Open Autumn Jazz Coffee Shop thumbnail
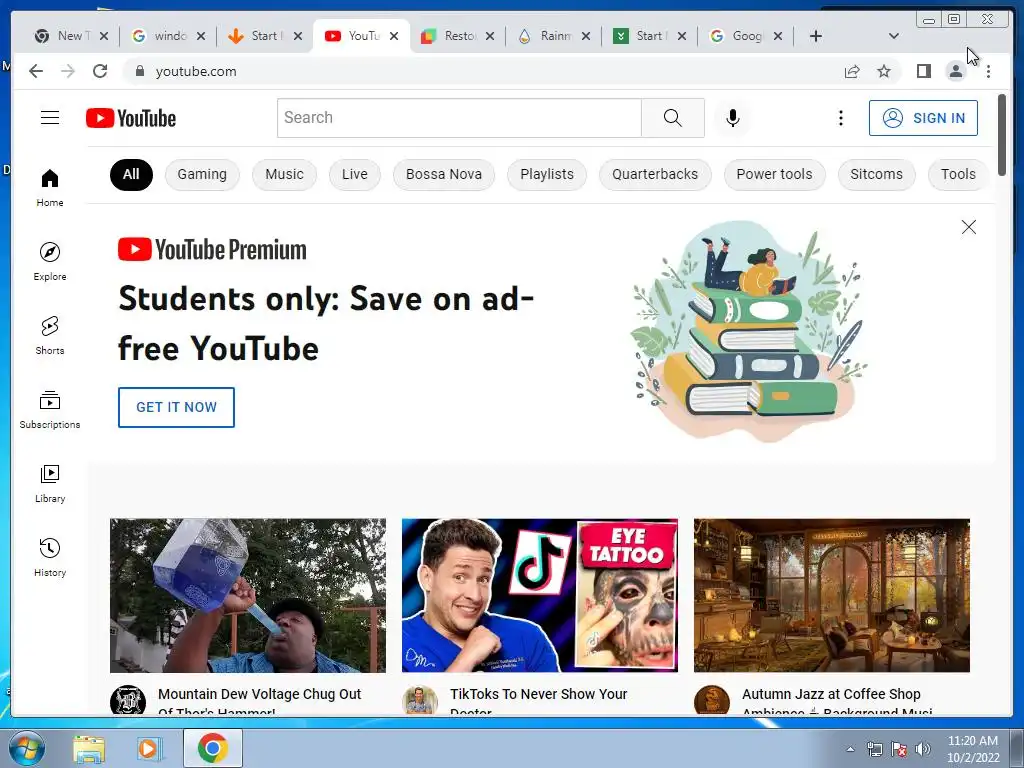Viewport: 1024px width, 768px height. [x=831, y=596]
